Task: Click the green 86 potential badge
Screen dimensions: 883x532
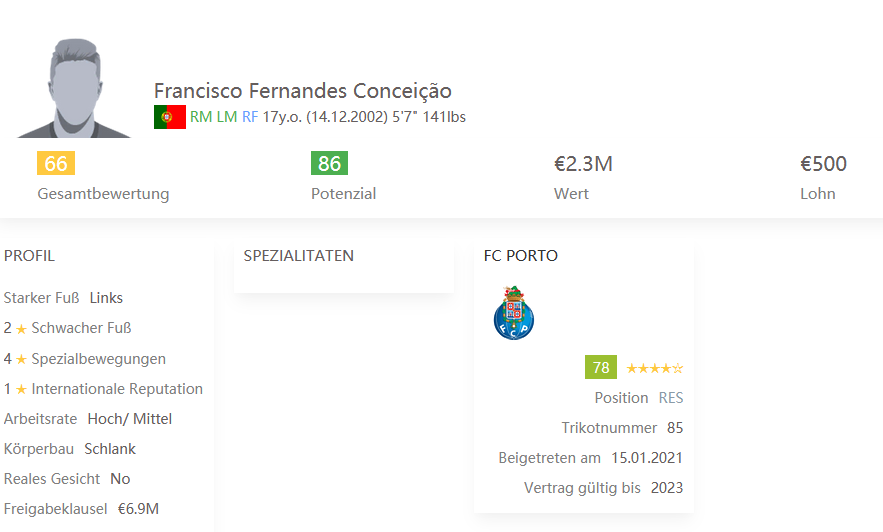Action: tap(329, 164)
